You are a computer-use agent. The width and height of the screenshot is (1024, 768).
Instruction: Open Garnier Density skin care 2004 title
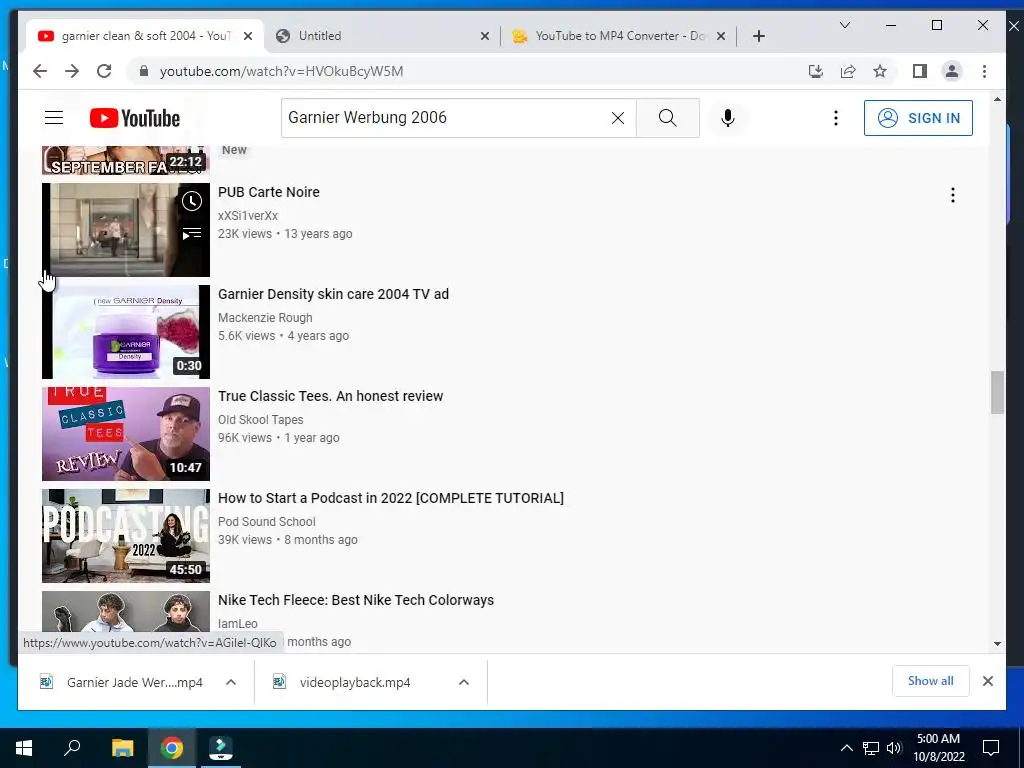[x=333, y=294]
